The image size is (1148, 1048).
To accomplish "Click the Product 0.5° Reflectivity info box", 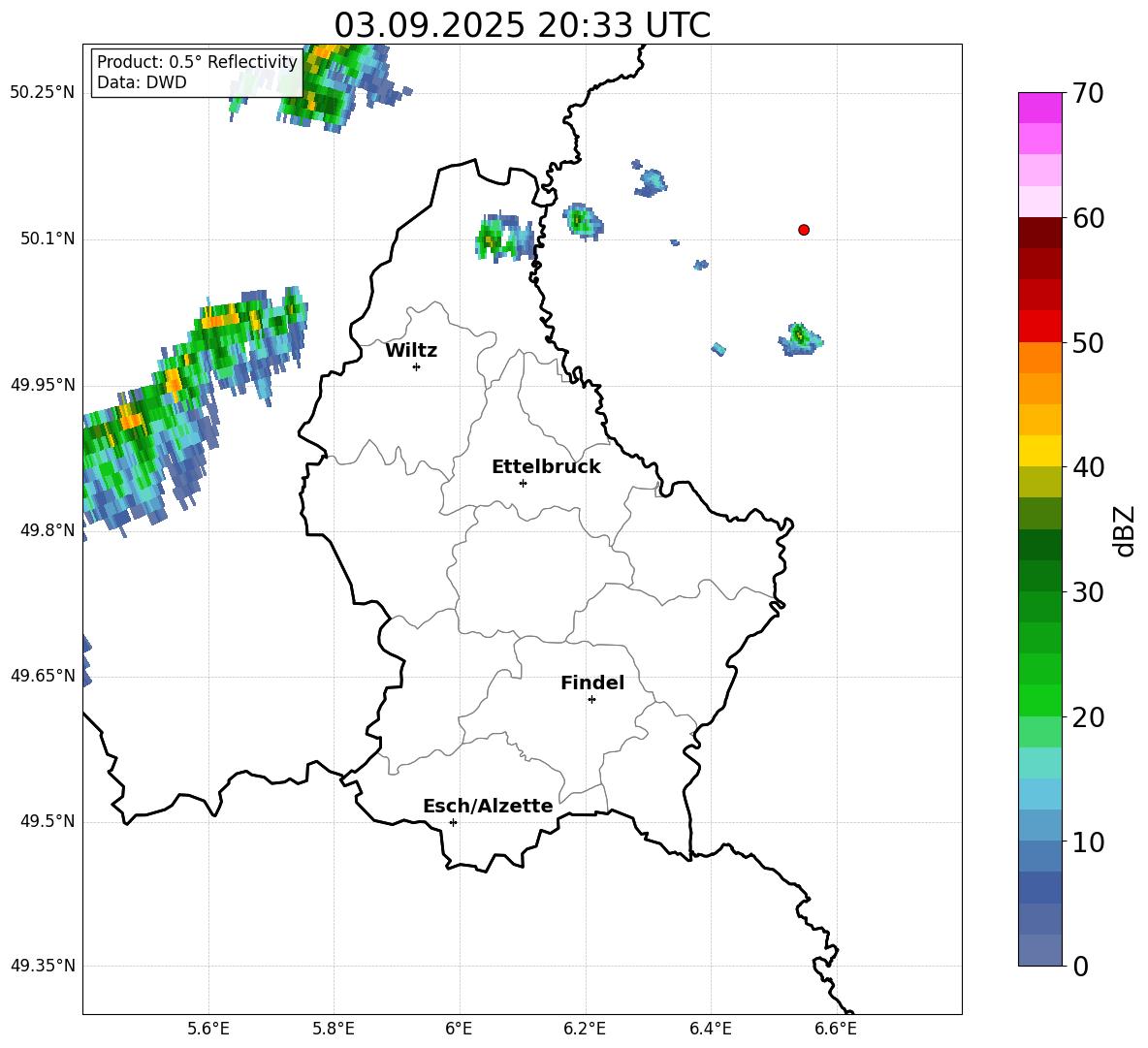I will [x=197, y=73].
